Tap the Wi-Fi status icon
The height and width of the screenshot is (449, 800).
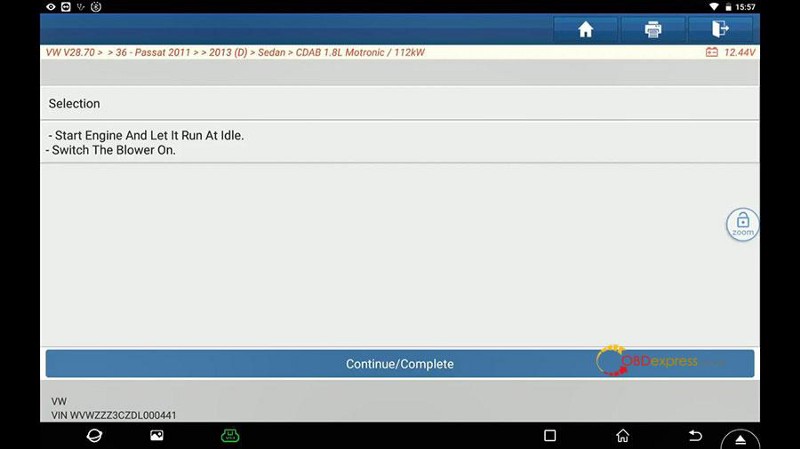coord(714,7)
